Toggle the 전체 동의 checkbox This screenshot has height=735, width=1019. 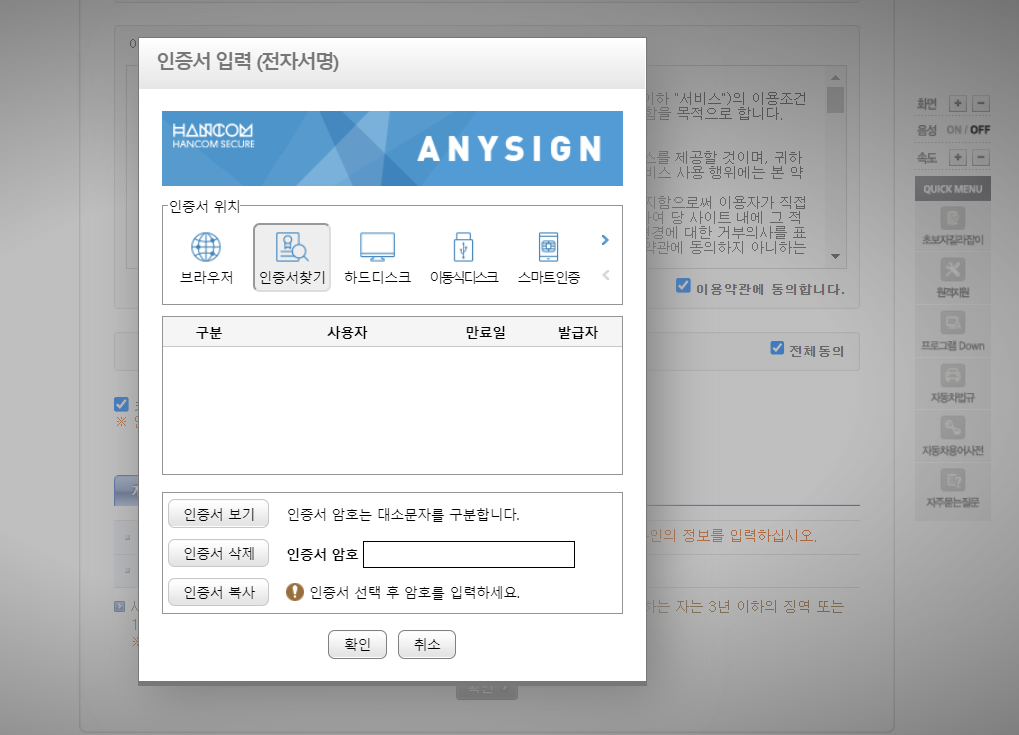[x=777, y=348]
